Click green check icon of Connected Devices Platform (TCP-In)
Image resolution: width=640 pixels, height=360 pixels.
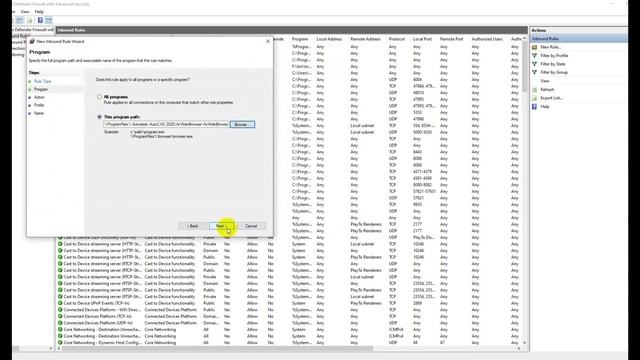60,316
